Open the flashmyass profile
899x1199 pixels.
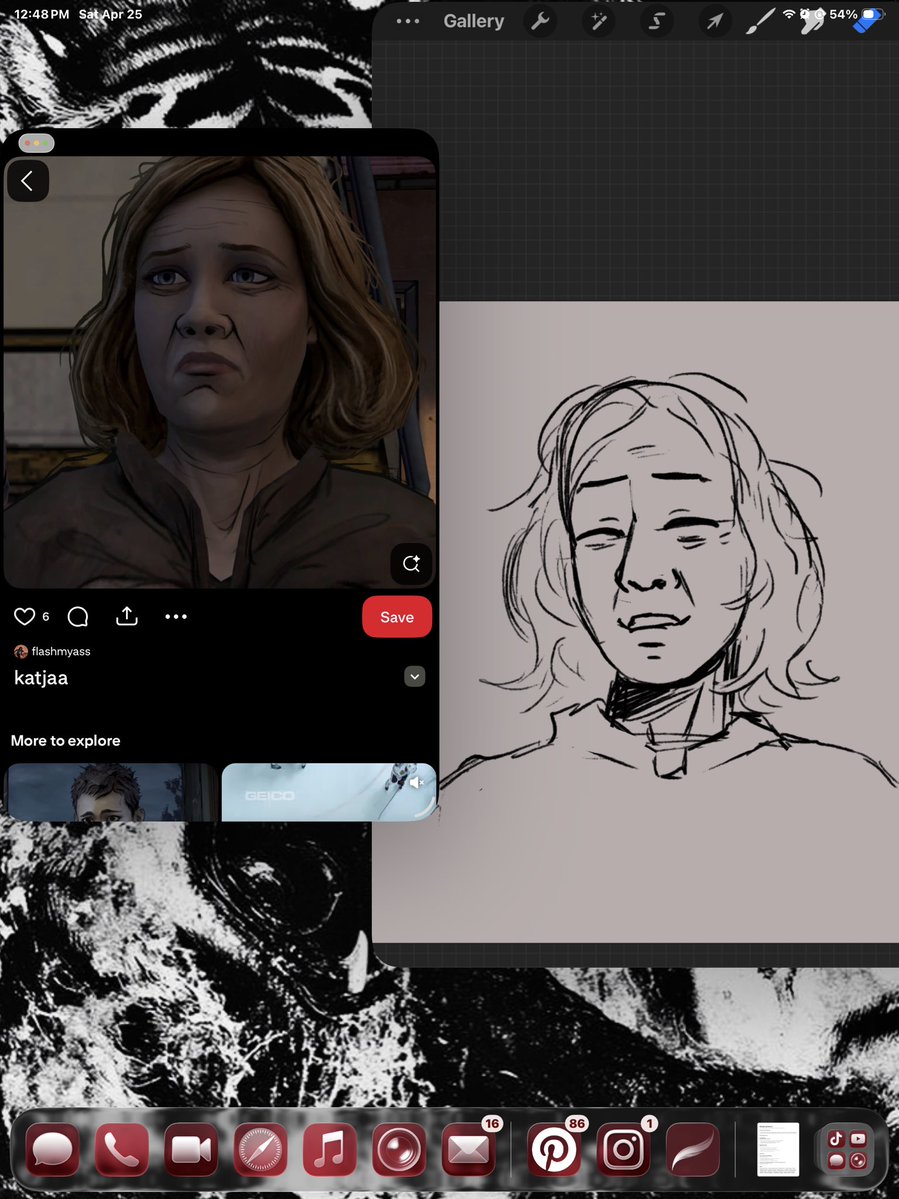tap(52, 651)
